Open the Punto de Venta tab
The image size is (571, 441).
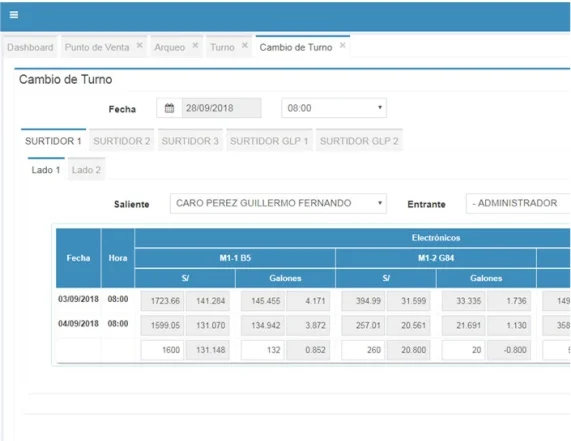click(97, 47)
